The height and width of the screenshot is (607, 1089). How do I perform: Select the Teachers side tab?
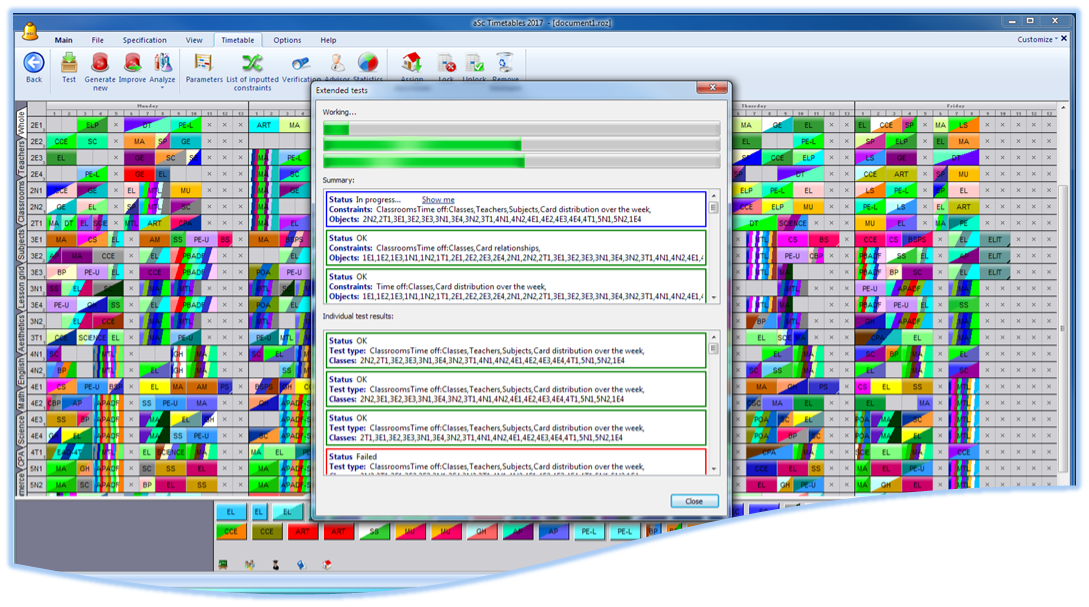pyautogui.click(x=22, y=160)
